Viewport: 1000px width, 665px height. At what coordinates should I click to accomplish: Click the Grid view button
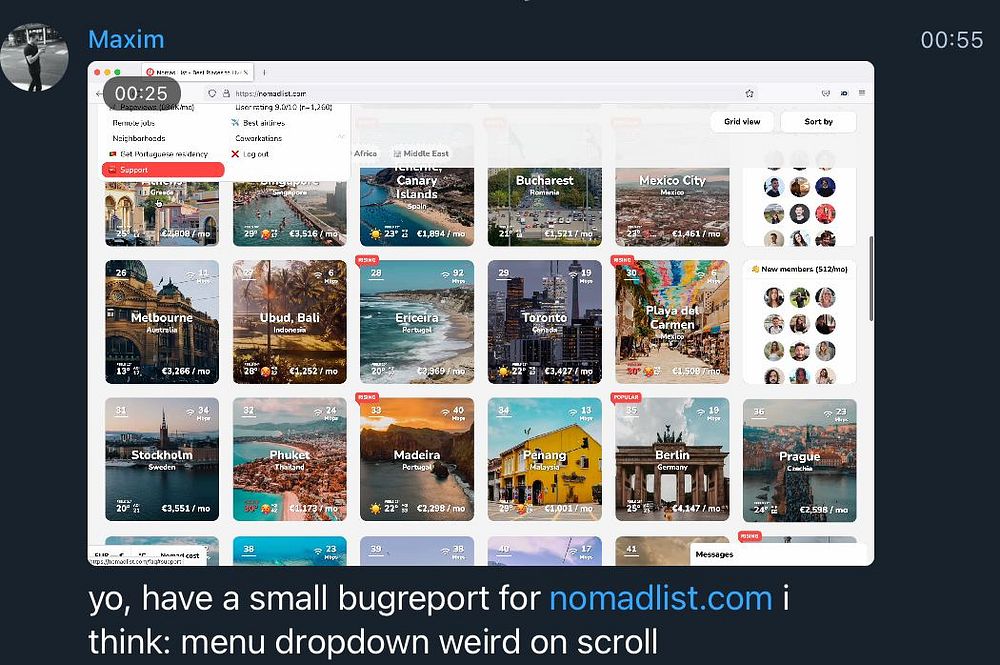tap(742, 122)
